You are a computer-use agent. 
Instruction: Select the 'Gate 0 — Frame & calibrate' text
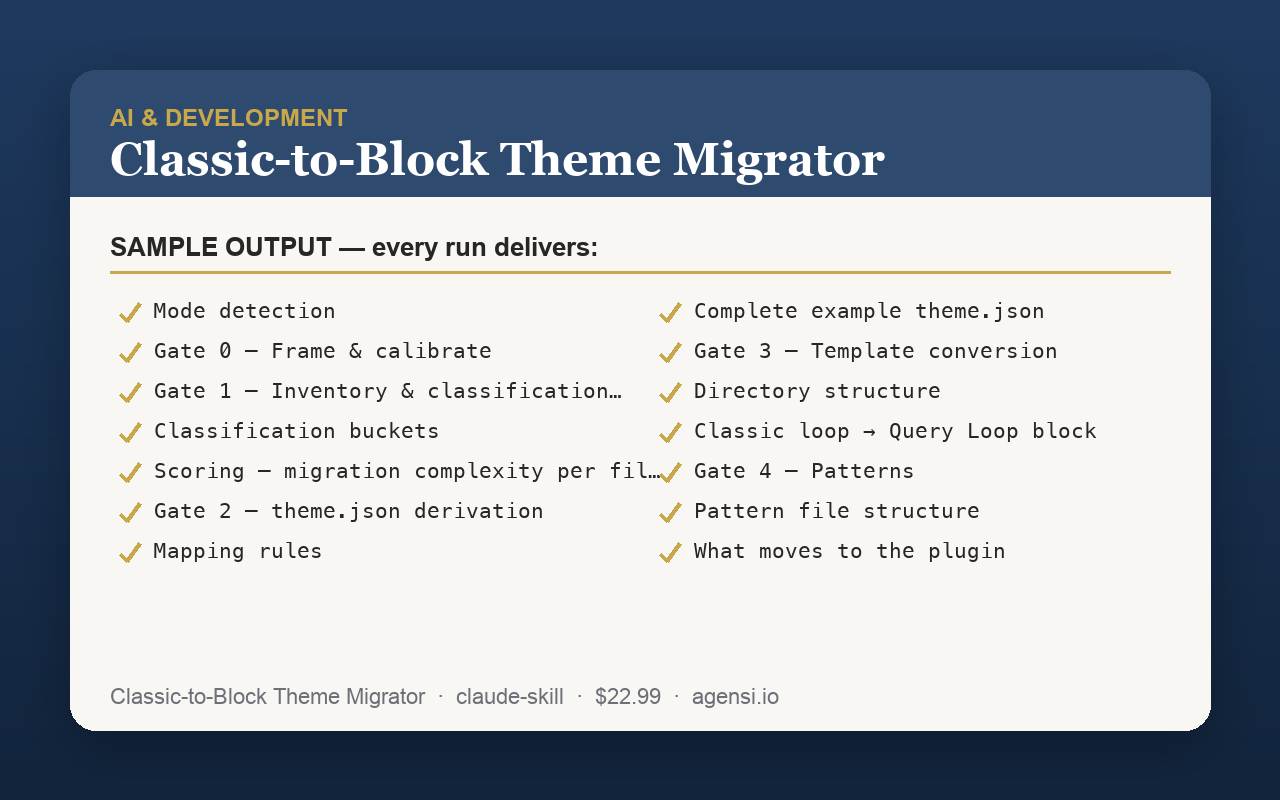point(323,351)
